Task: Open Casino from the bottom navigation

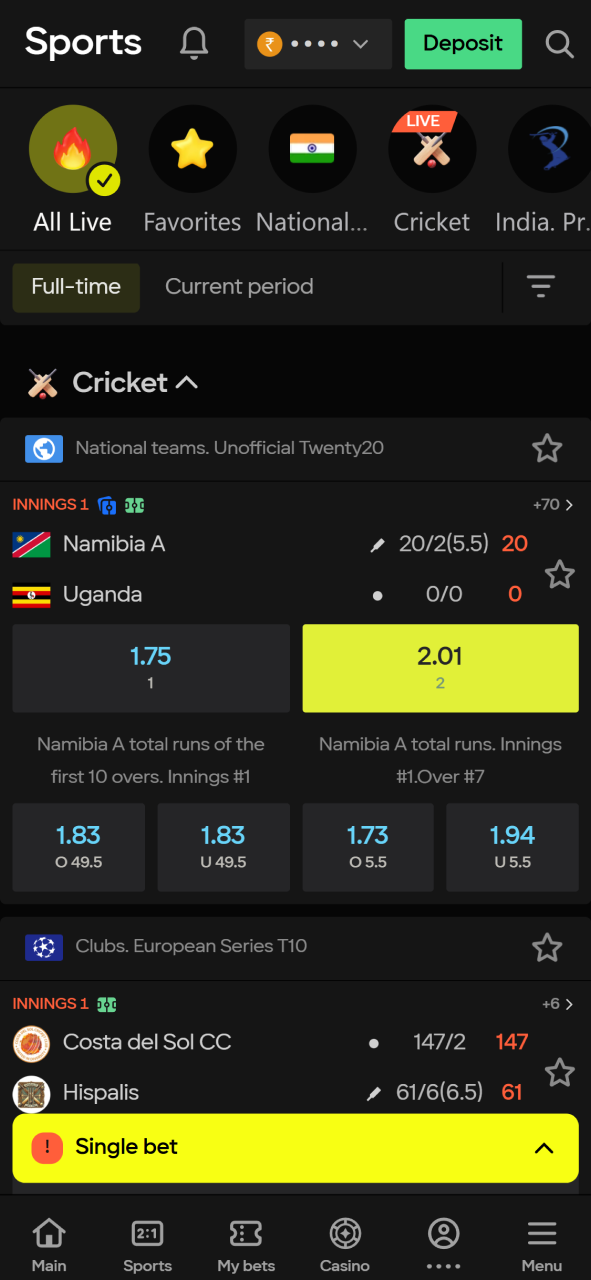Action: tap(344, 1242)
